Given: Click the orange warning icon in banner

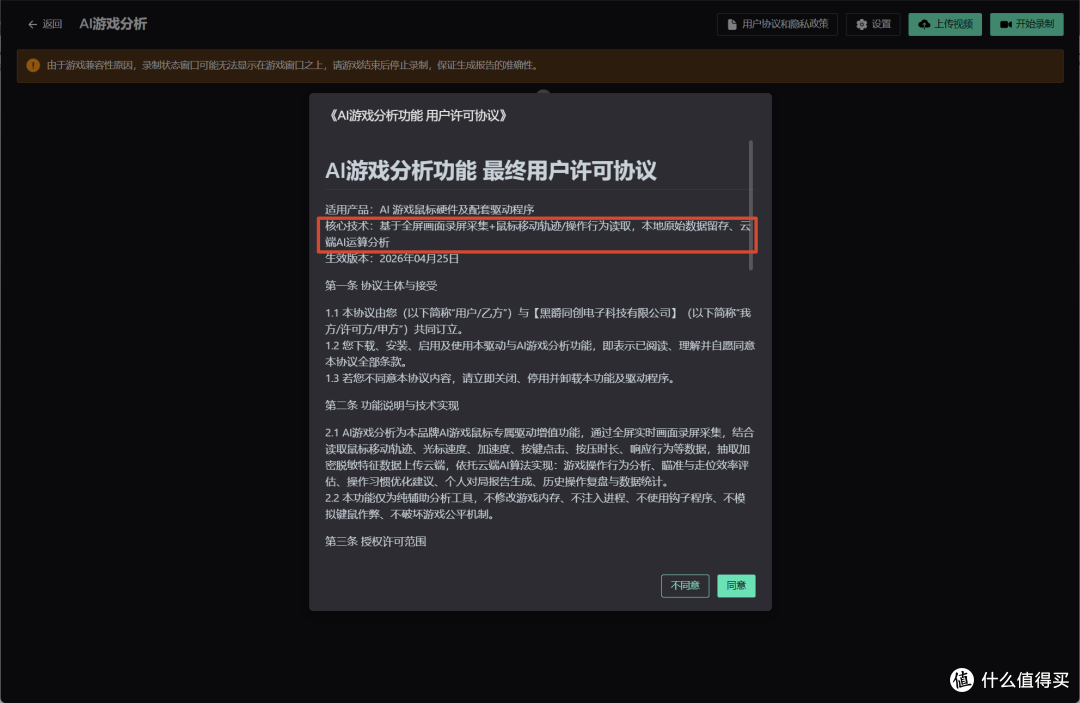Looking at the screenshot, I should [x=33, y=65].
